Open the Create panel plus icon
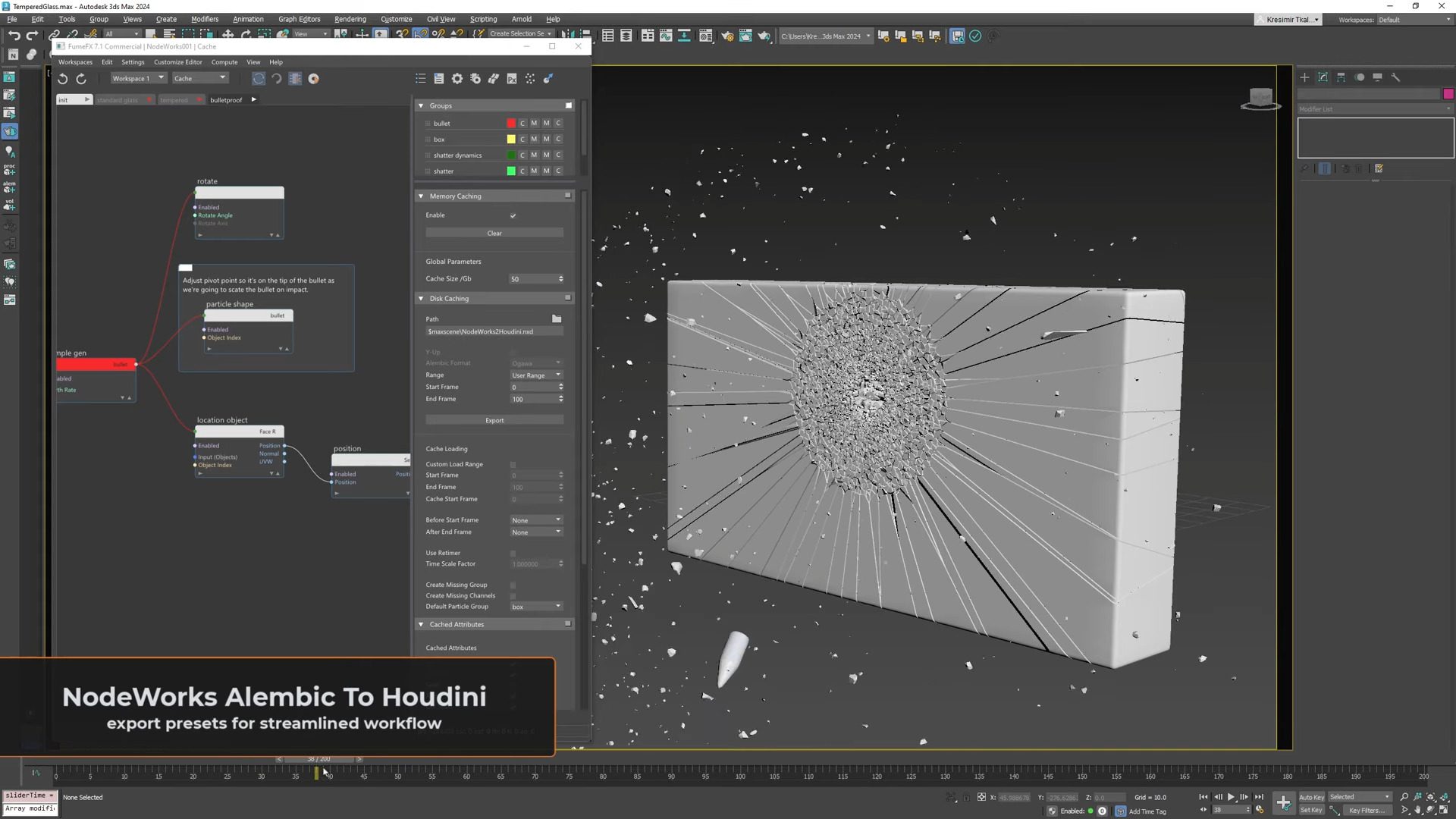Viewport: 1456px width, 819px height. (1305, 77)
